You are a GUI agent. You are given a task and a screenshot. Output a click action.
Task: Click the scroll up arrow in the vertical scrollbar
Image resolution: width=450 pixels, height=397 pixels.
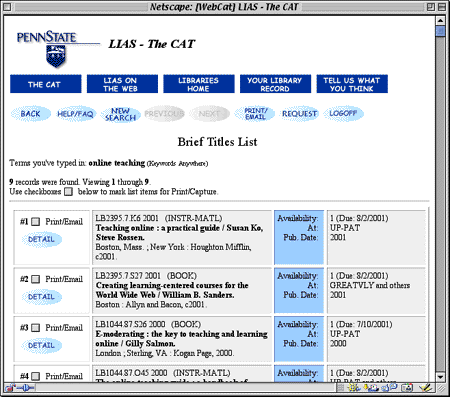coord(440,20)
